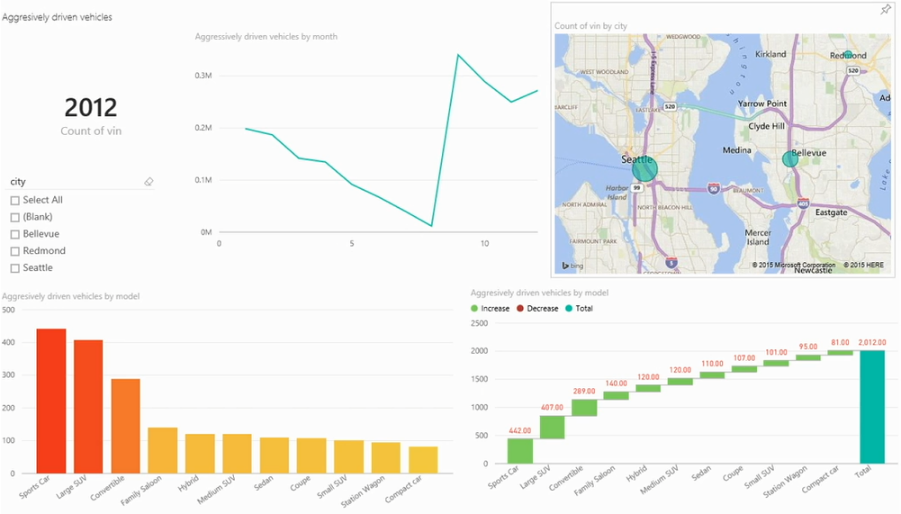Click the Family Saloon bar in column chart
The height and width of the screenshot is (514, 901).
[x=163, y=450]
